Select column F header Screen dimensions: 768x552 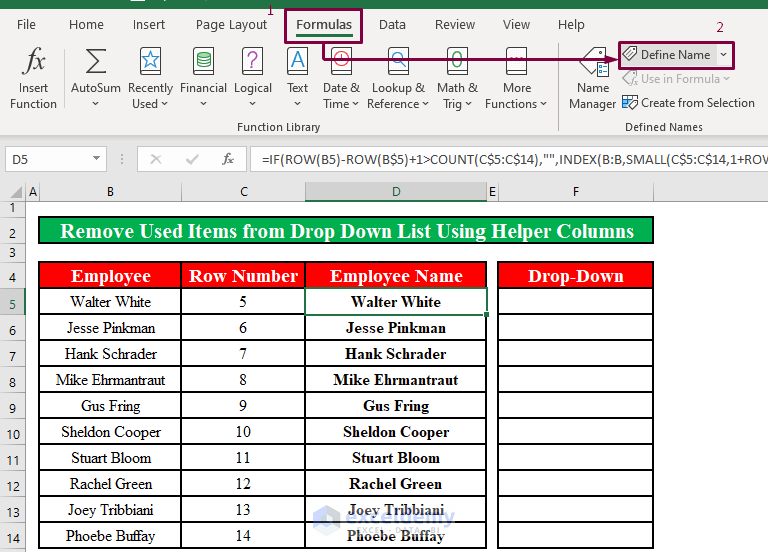point(576,192)
